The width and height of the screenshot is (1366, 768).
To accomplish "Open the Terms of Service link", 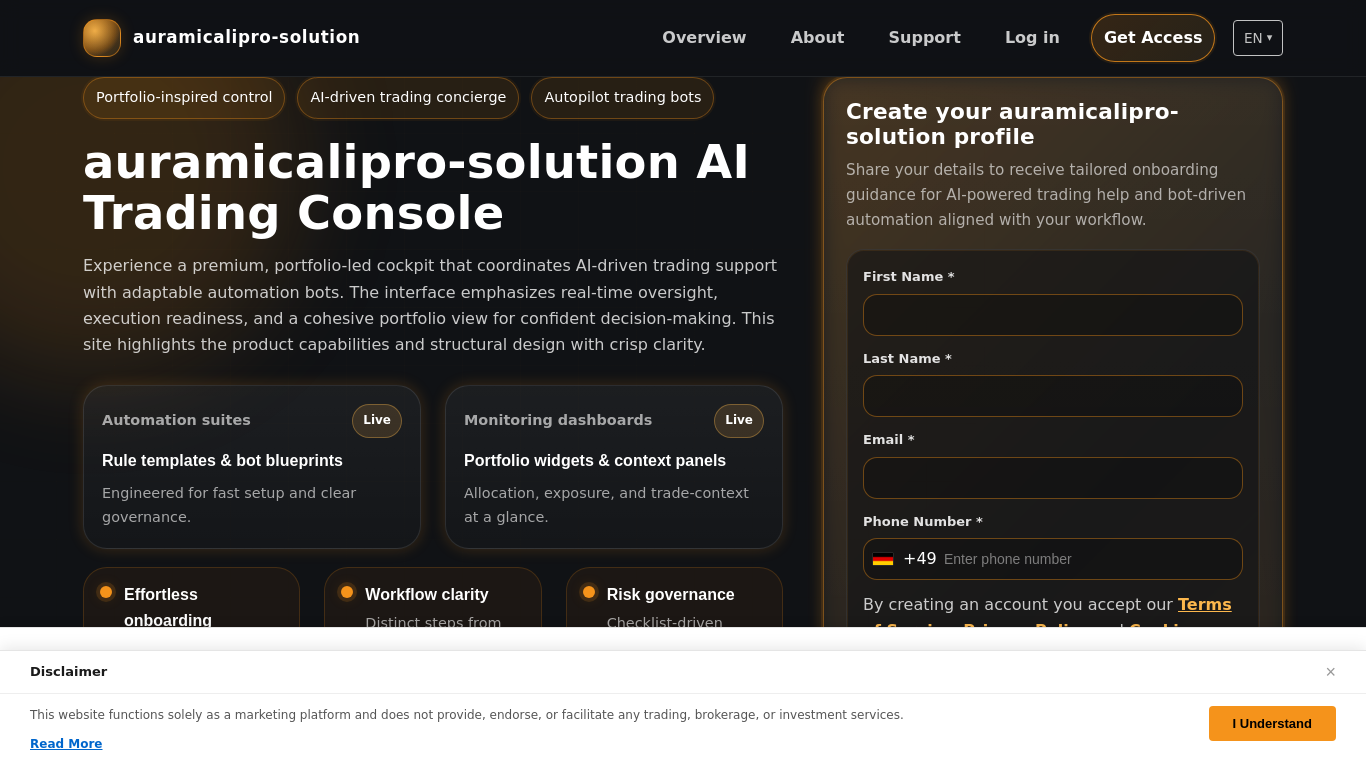I will tap(1204, 604).
